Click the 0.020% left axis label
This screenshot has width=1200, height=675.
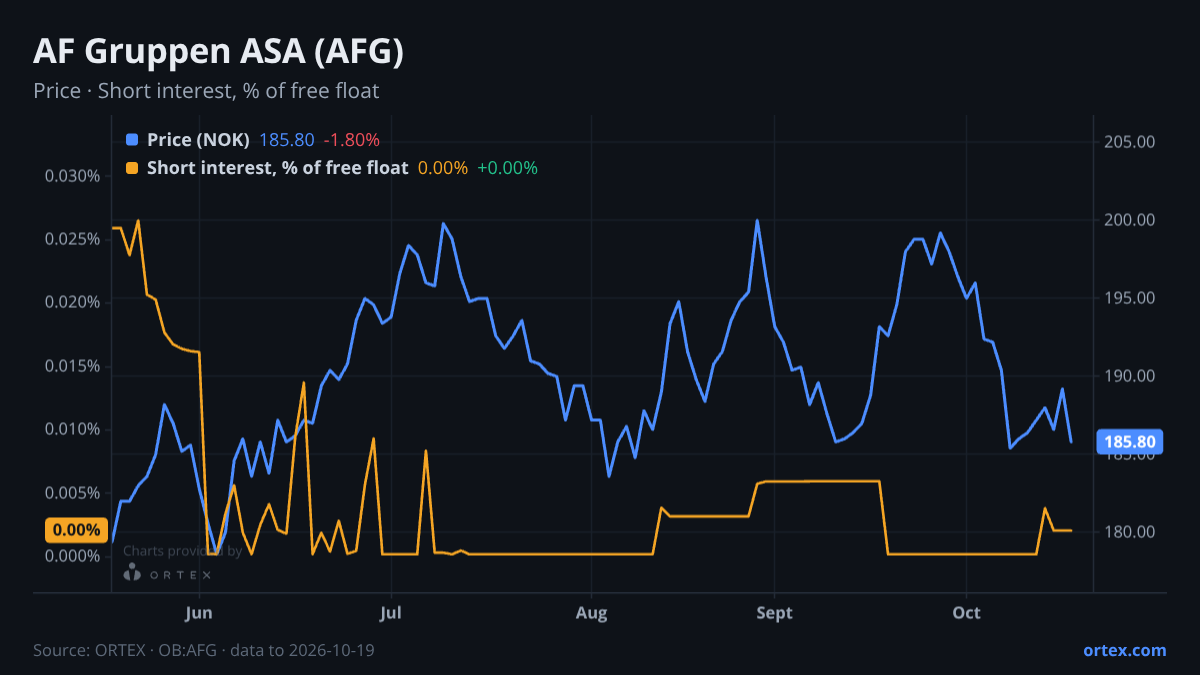pyautogui.click(x=73, y=302)
